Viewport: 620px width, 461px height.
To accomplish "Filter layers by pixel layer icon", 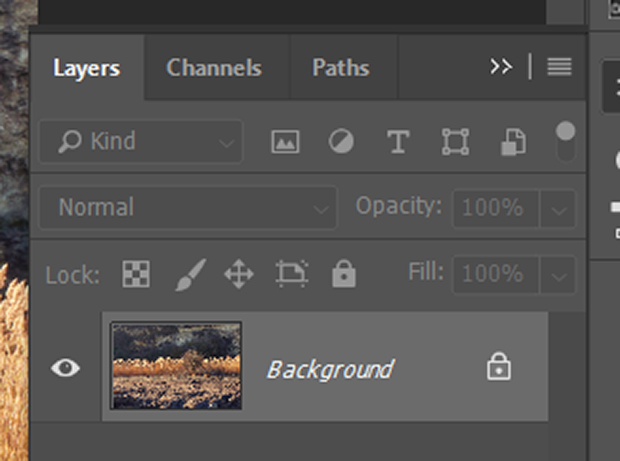I will point(285,142).
